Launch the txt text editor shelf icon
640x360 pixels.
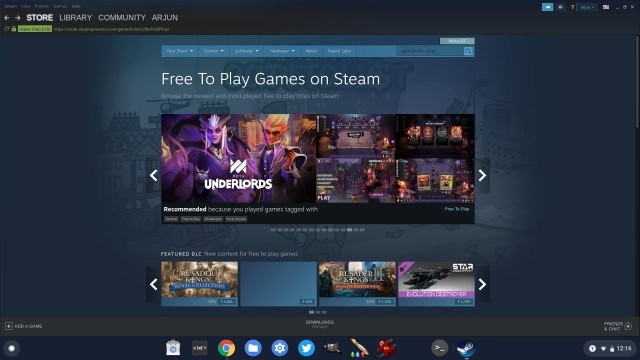[x=200, y=348]
